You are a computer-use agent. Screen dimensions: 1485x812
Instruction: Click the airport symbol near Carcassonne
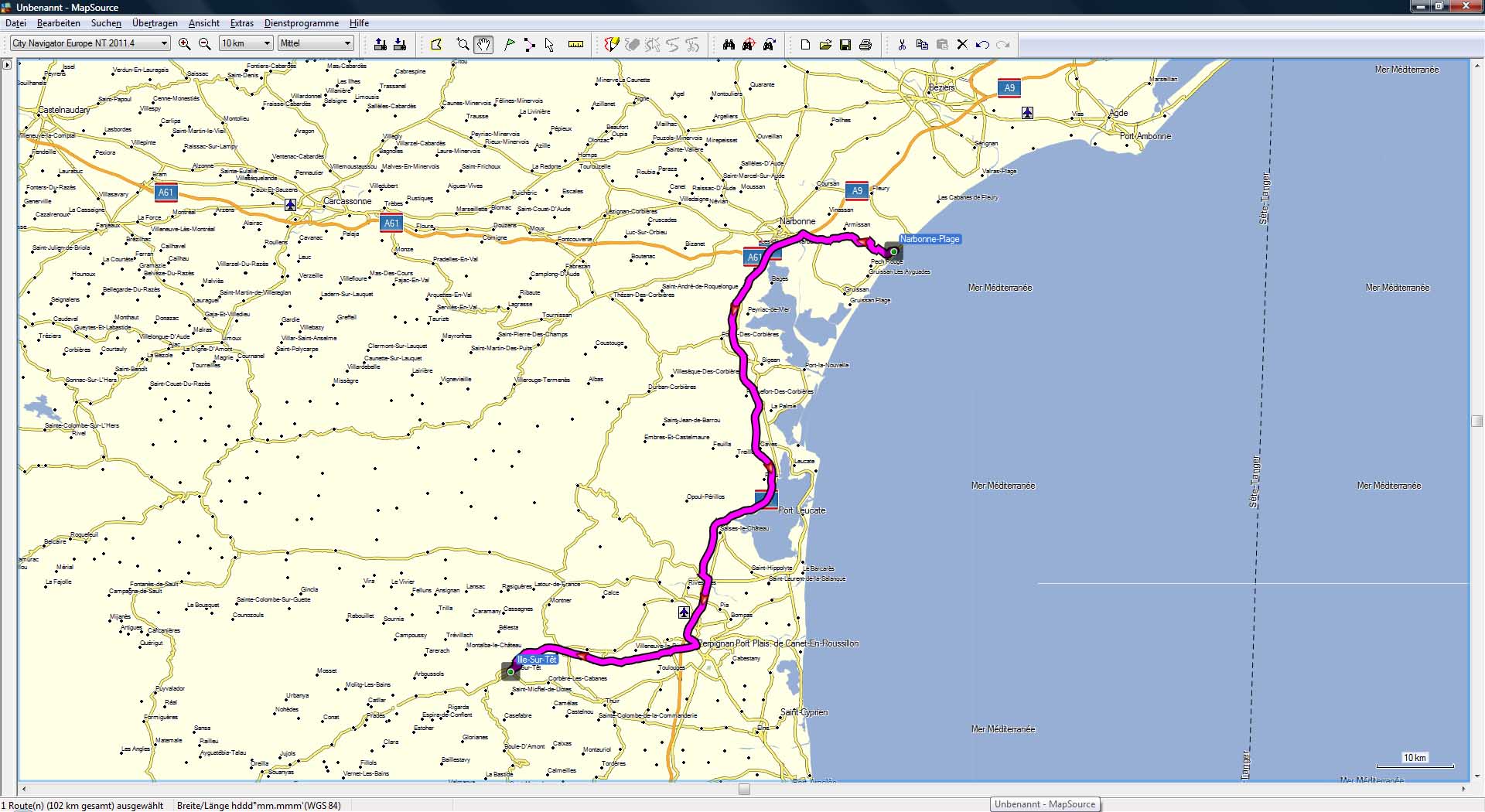coord(290,205)
